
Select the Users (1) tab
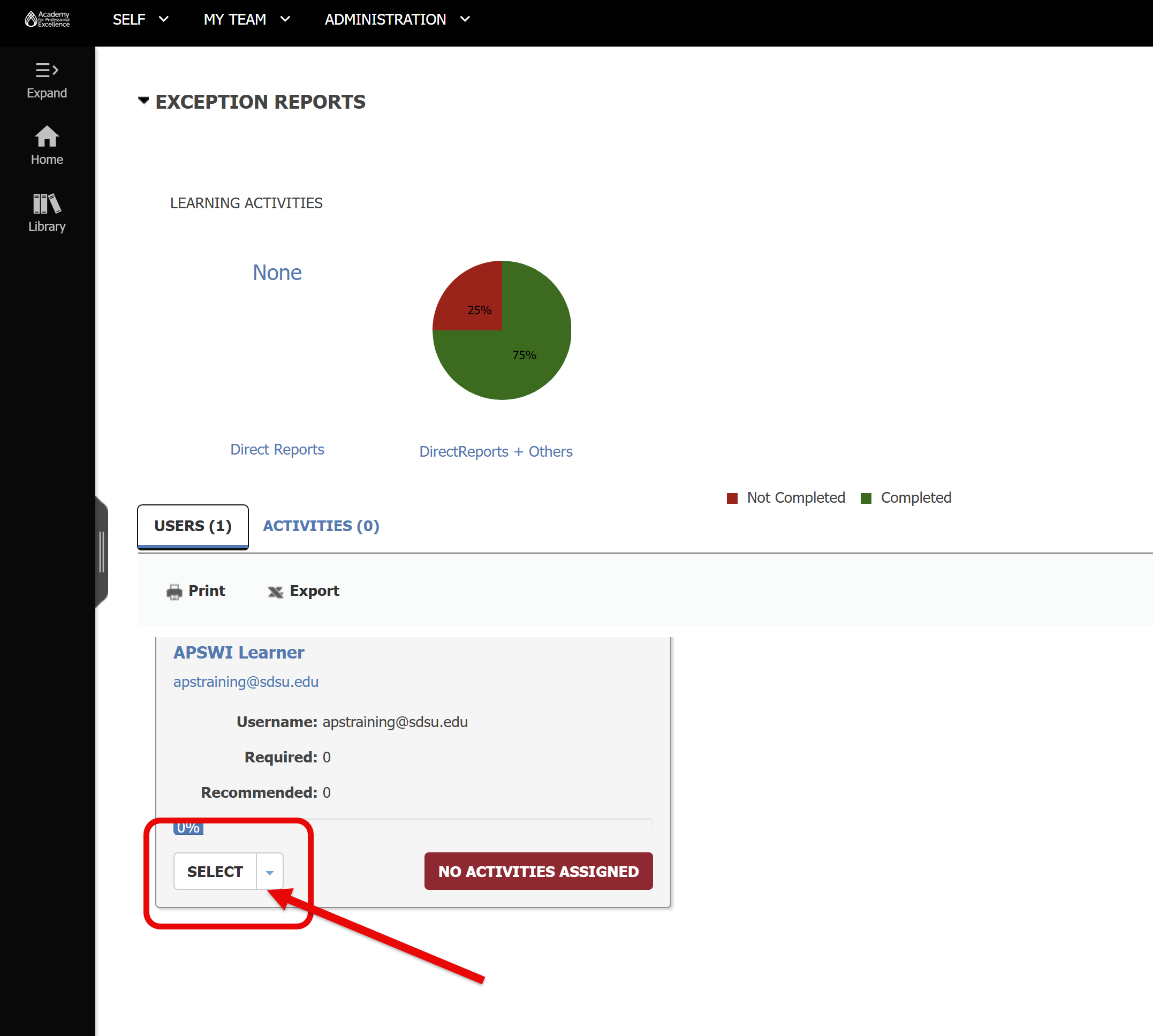[x=193, y=525]
